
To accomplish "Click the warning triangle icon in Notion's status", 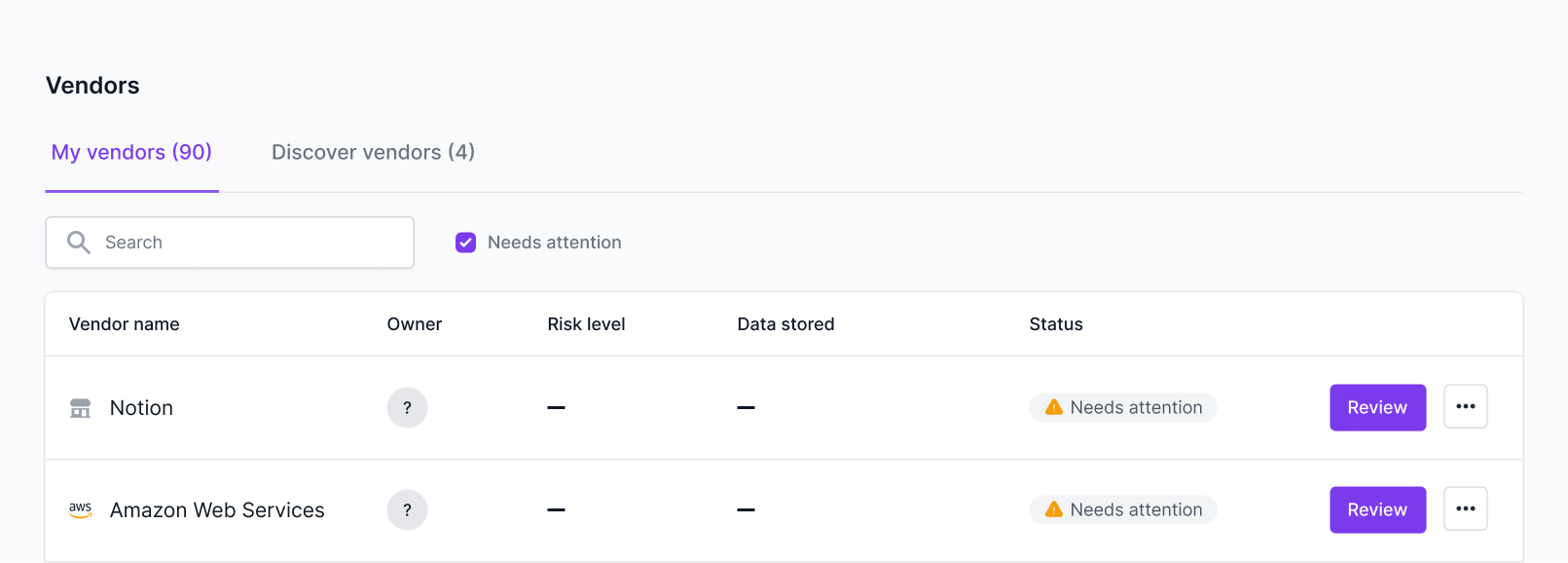I will pos(1054,407).
